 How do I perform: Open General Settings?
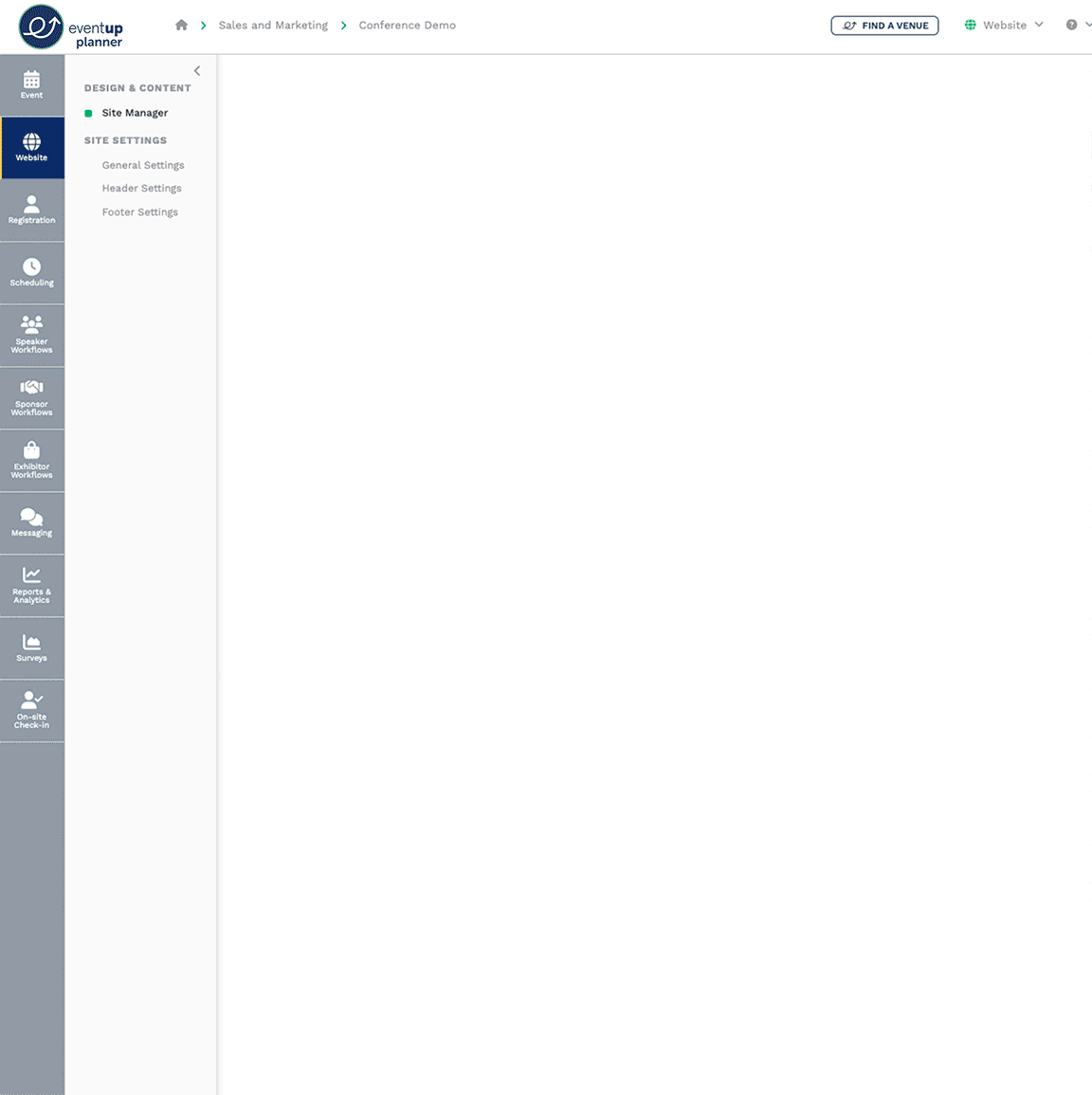click(143, 165)
